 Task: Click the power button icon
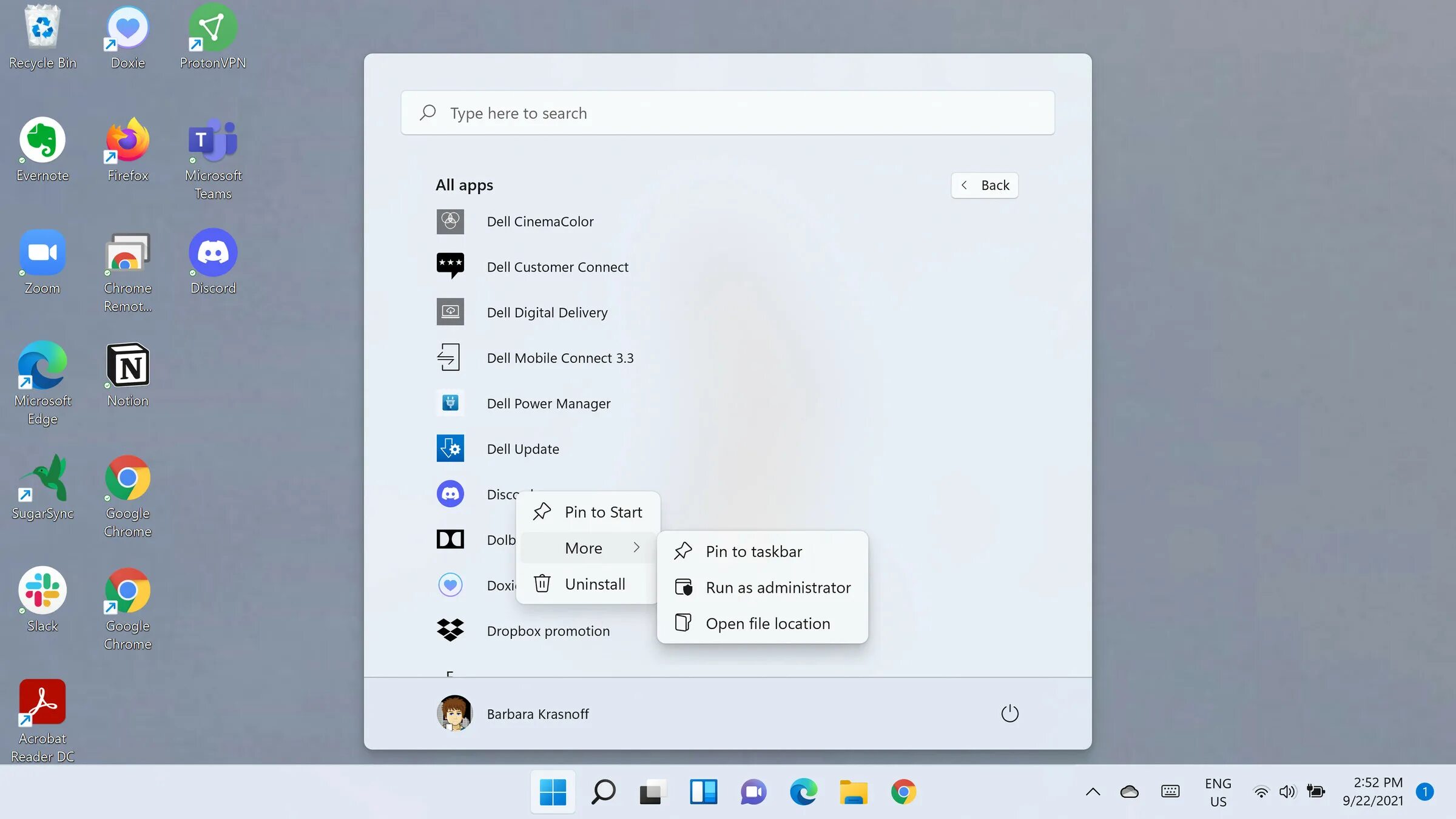(x=1009, y=713)
